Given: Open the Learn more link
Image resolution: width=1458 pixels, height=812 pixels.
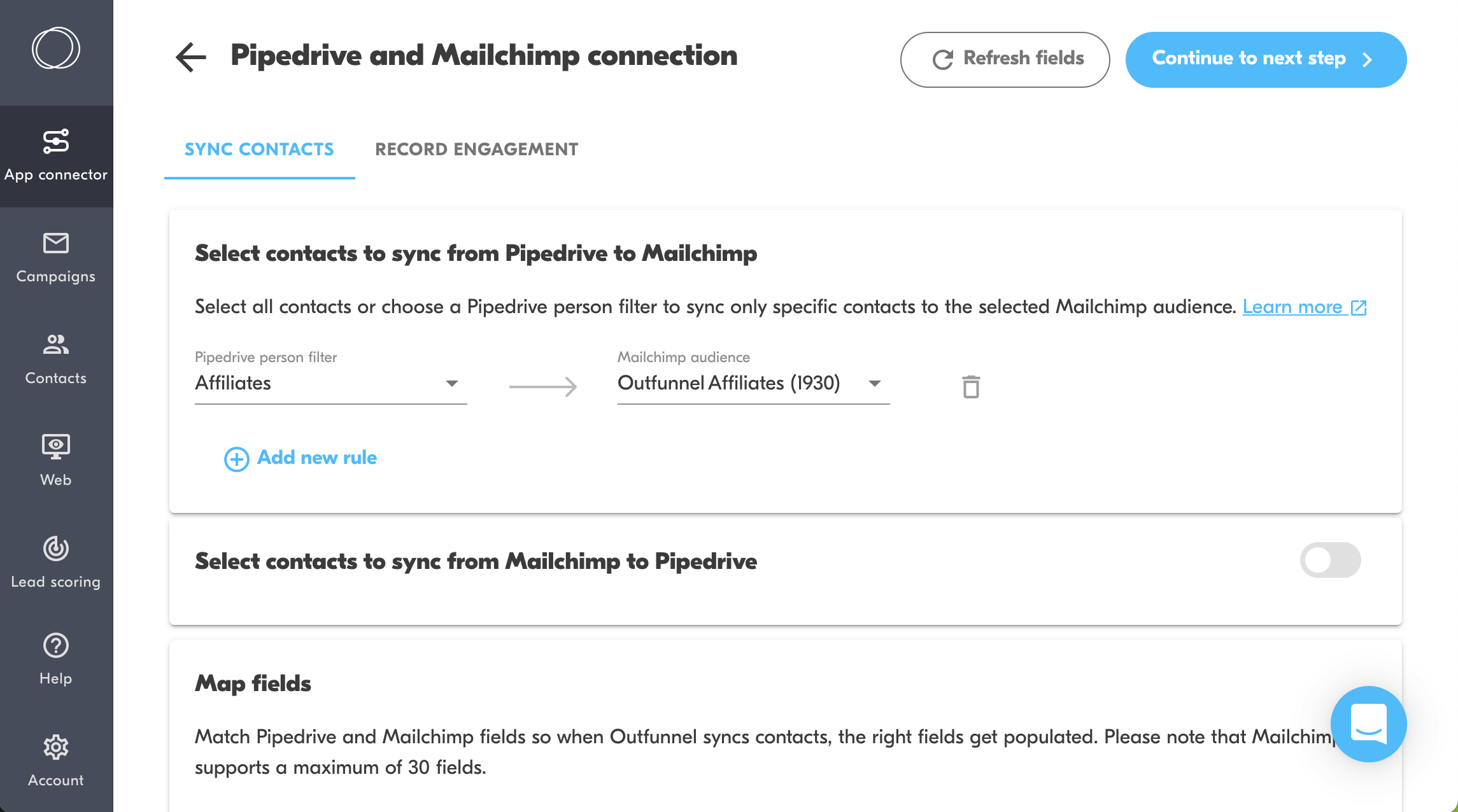Looking at the screenshot, I should pyautogui.click(x=1295, y=306).
